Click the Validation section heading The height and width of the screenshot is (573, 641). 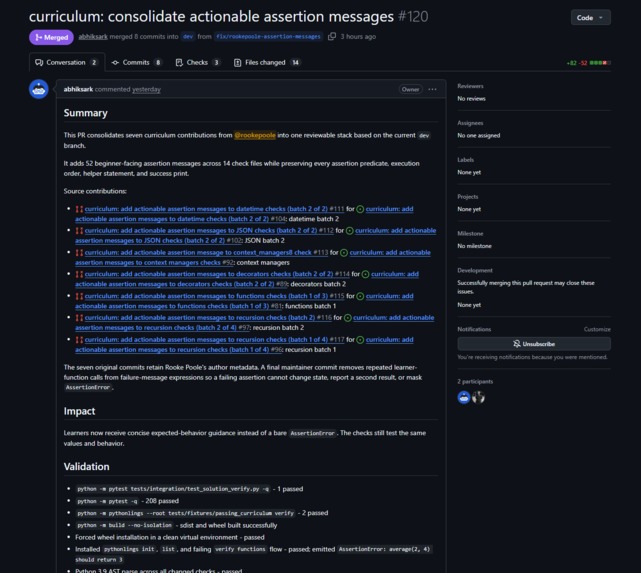(86, 466)
